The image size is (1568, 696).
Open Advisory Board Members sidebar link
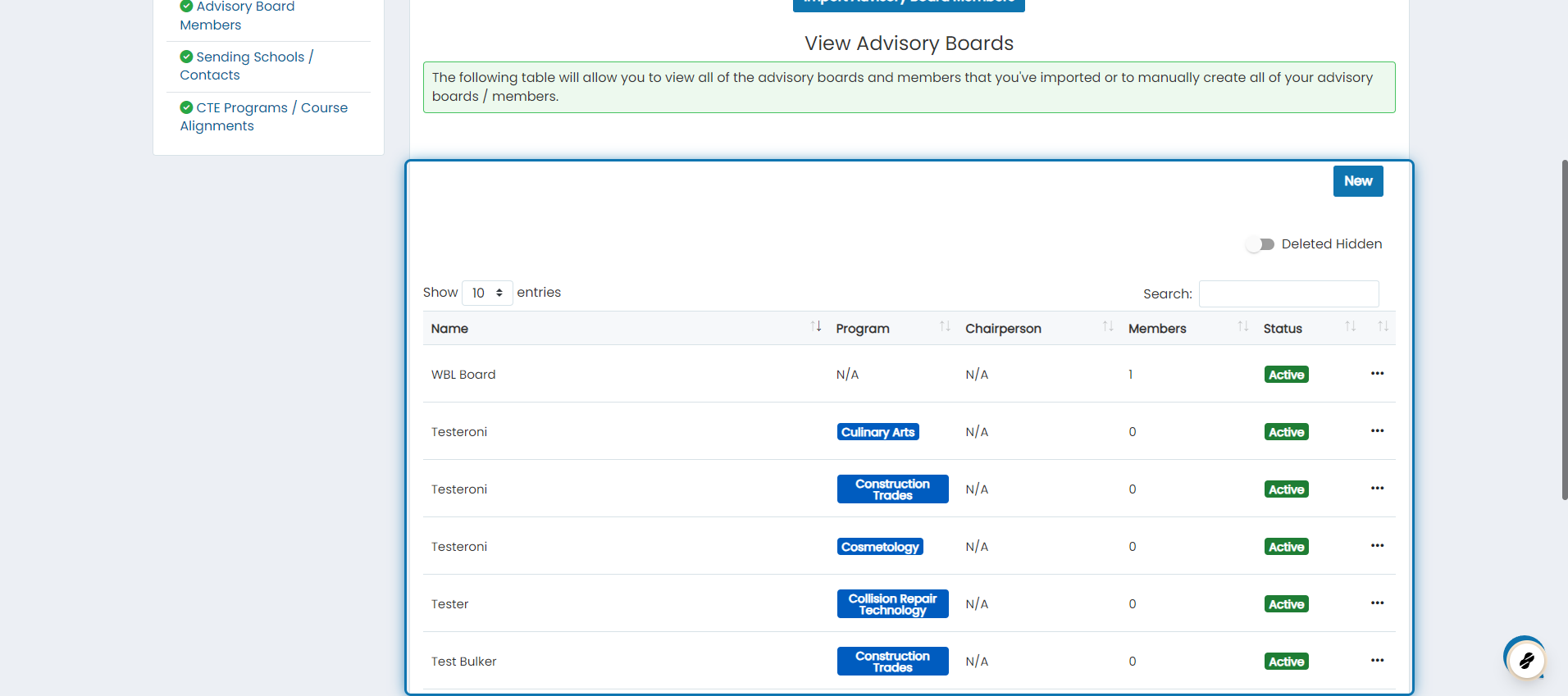[x=237, y=16]
